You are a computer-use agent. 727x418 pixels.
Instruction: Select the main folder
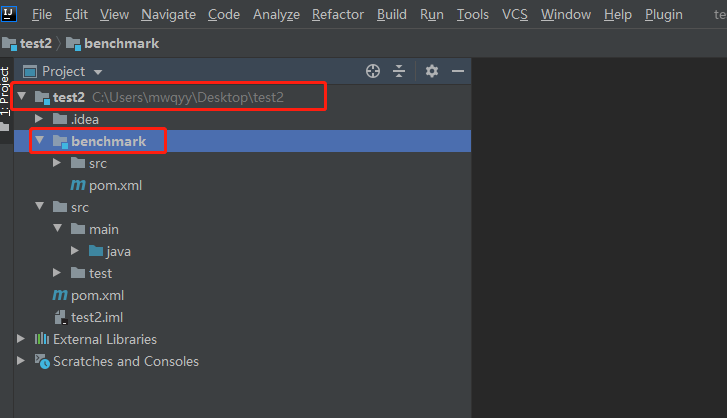coord(104,229)
